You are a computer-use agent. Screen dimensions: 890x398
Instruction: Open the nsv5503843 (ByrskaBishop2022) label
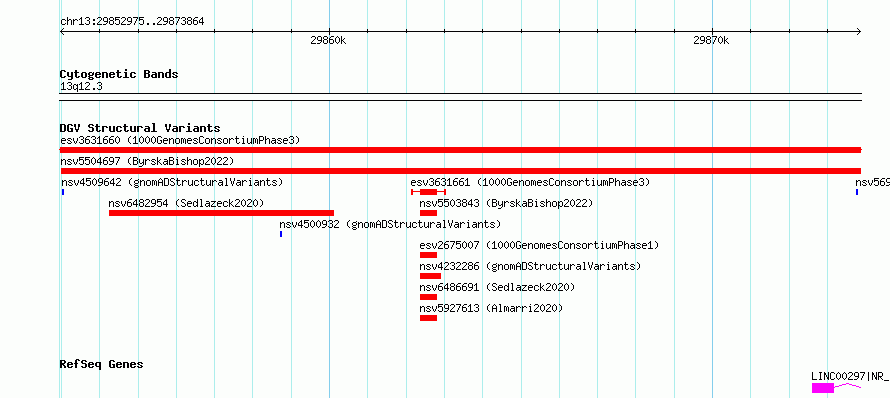coord(506,203)
